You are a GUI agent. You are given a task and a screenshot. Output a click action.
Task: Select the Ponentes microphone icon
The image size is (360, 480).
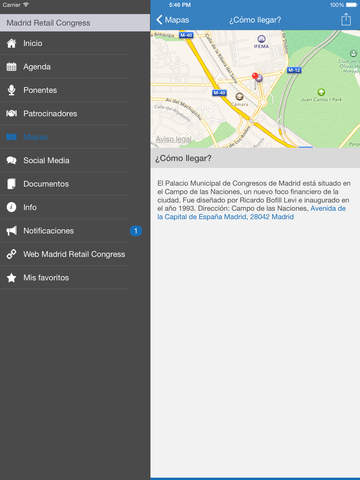point(11,90)
